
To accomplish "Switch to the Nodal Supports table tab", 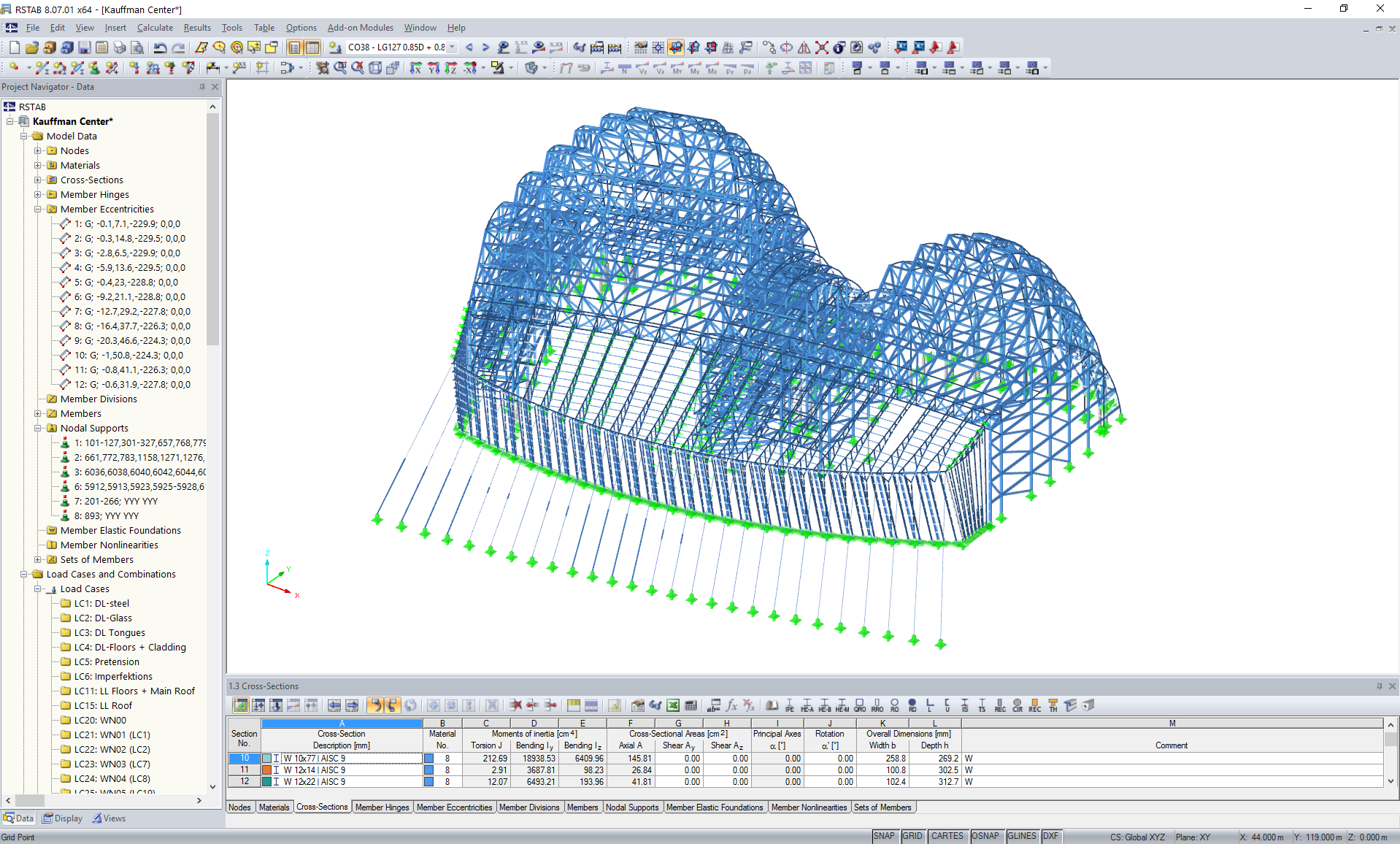I will click(632, 807).
